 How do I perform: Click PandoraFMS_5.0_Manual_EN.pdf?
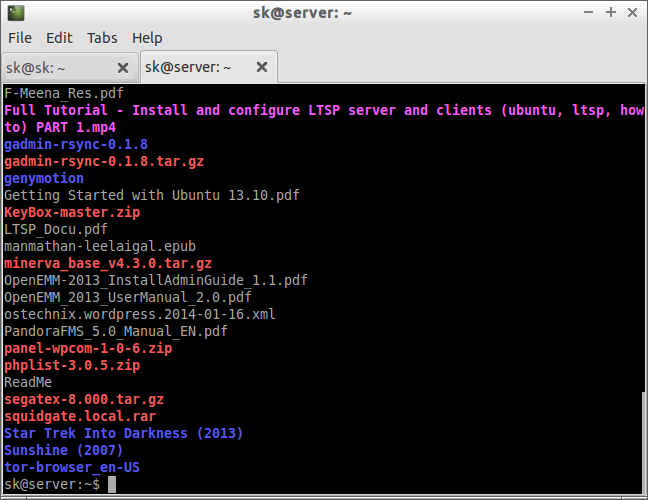(x=116, y=331)
